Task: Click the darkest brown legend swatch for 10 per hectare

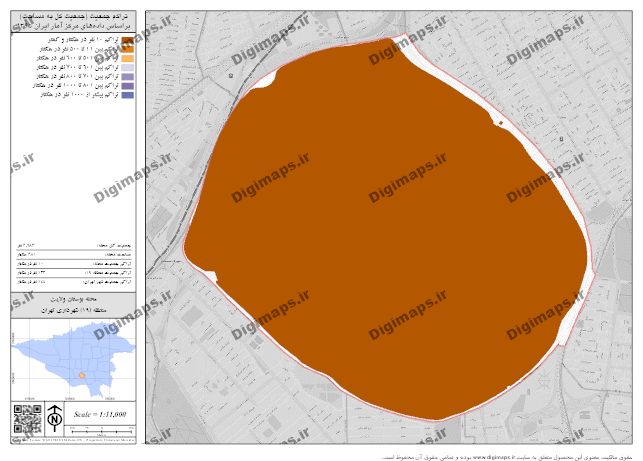Action: click(x=128, y=40)
